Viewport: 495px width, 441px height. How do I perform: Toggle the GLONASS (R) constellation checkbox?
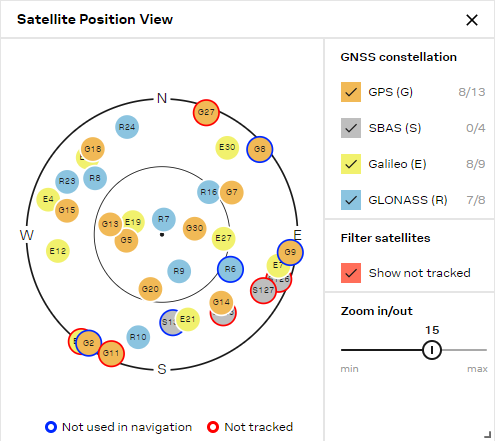pyautogui.click(x=351, y=200)
